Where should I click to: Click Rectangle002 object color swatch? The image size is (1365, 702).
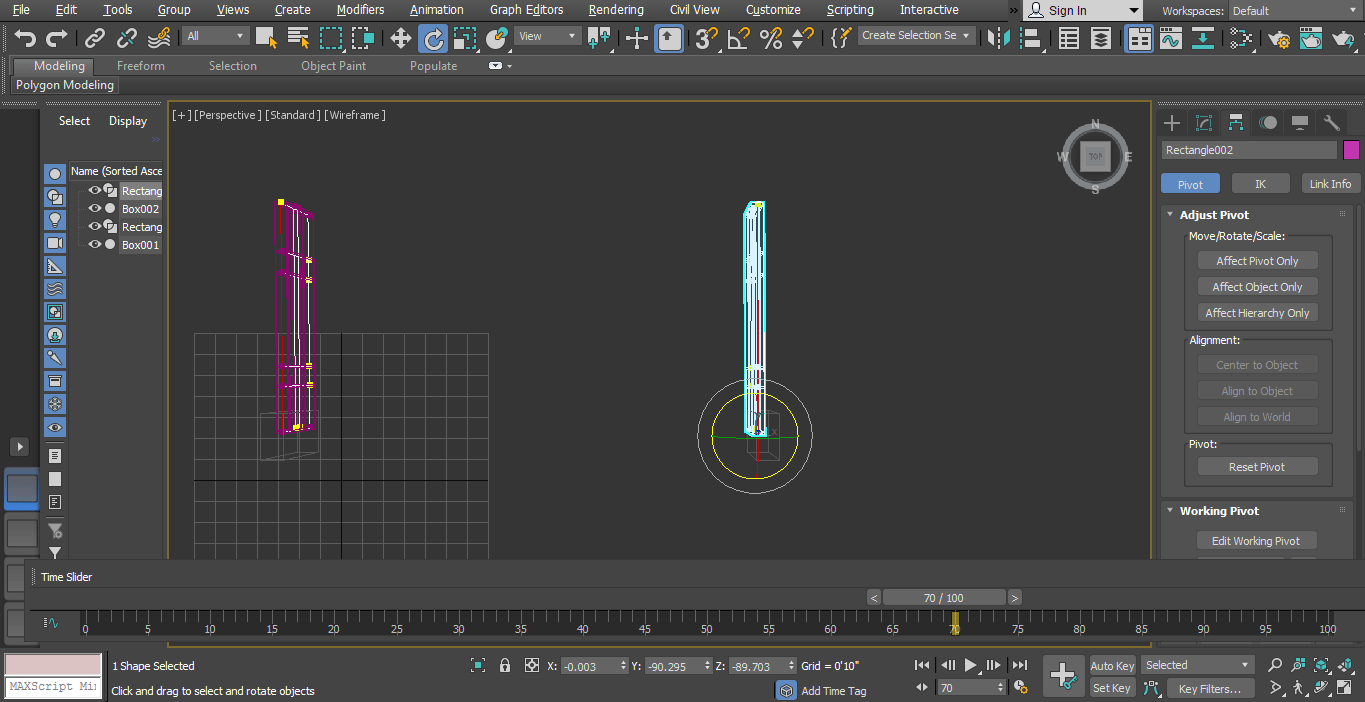[1352, 149]
